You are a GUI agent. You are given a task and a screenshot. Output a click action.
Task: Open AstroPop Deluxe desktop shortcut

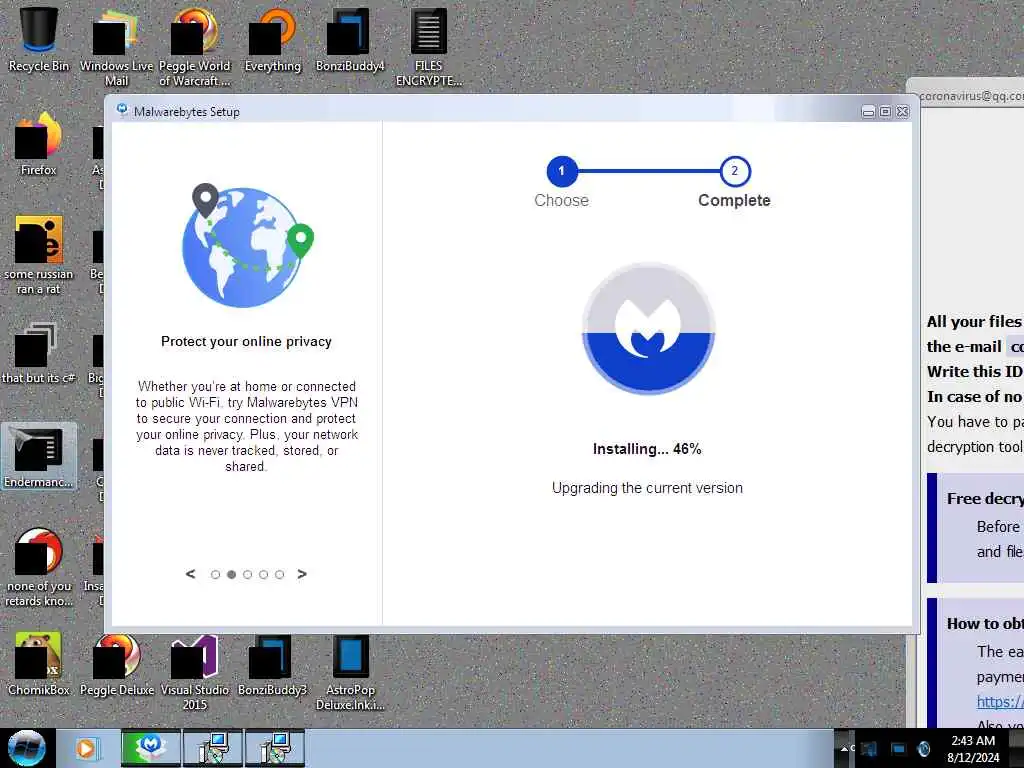click(x=350, y=671)
